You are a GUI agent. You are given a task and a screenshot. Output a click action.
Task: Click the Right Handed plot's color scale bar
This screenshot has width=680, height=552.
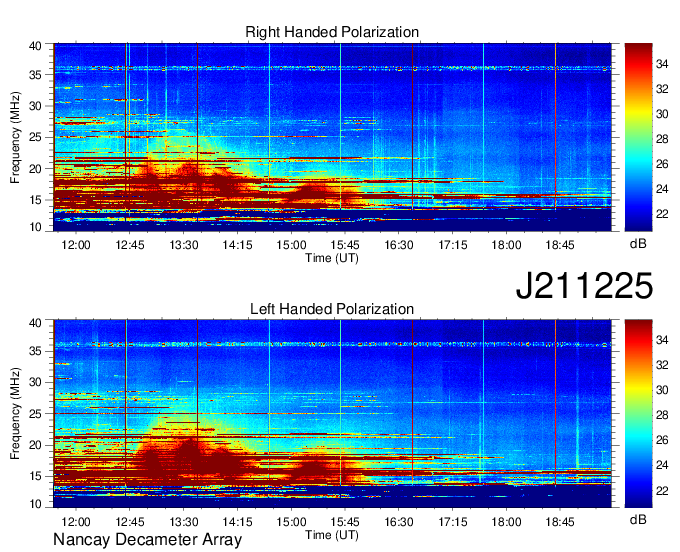point(638,137)
